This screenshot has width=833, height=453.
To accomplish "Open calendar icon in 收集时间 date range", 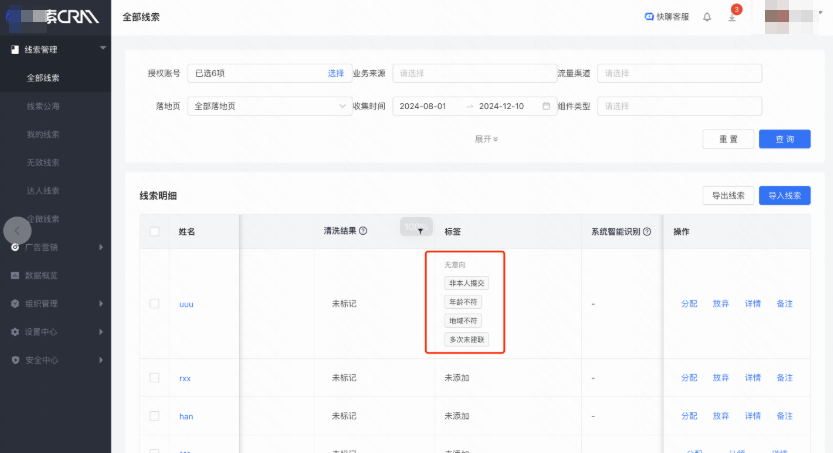I will [x=546, y=106].
